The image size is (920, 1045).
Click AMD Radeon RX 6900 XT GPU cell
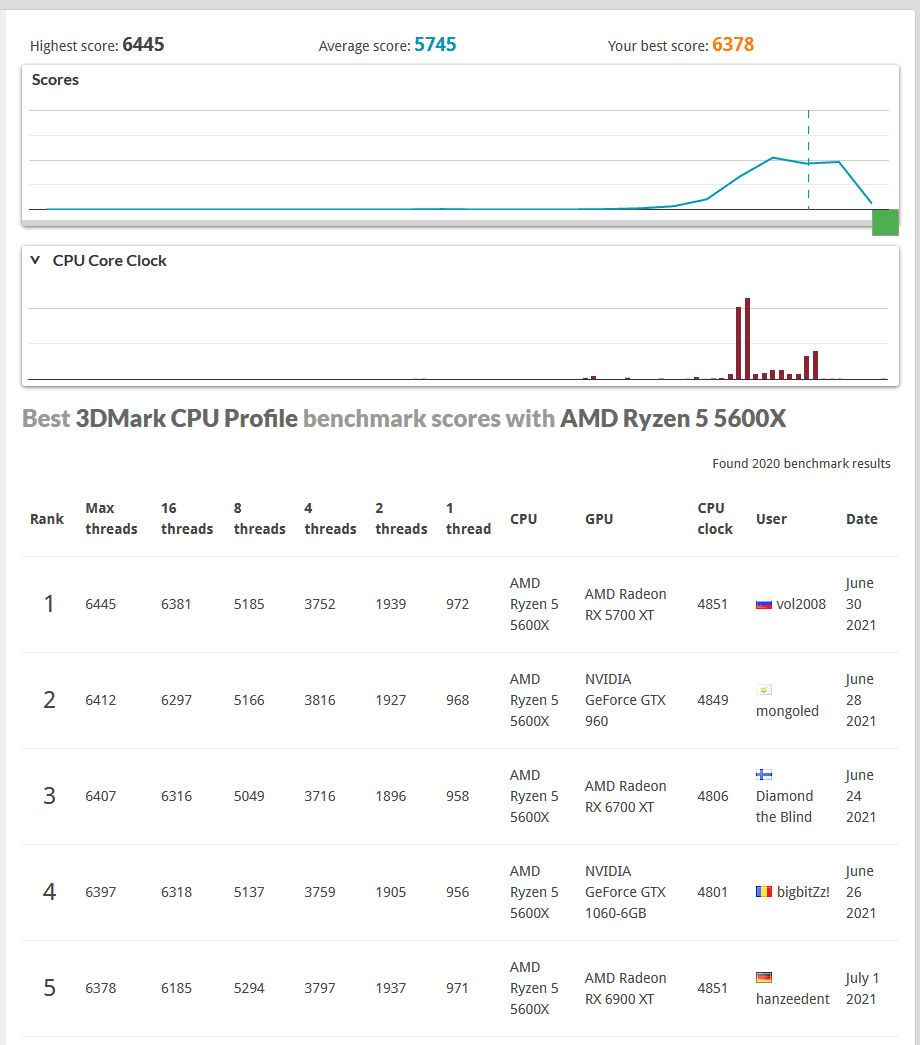(x=625, y=988)
